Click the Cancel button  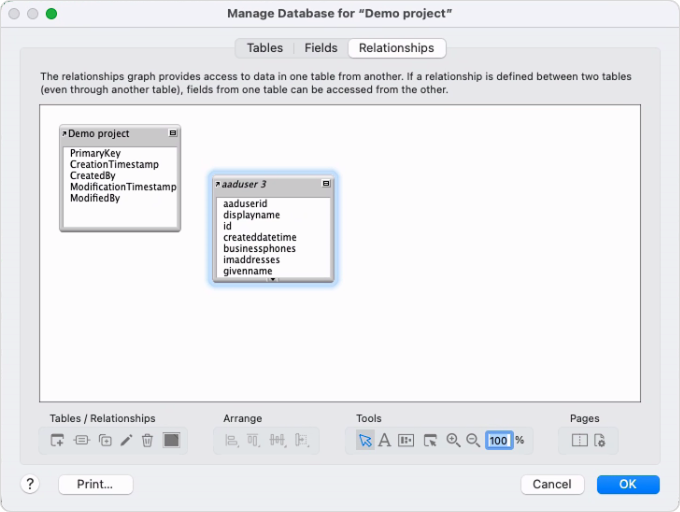point(552,484)
